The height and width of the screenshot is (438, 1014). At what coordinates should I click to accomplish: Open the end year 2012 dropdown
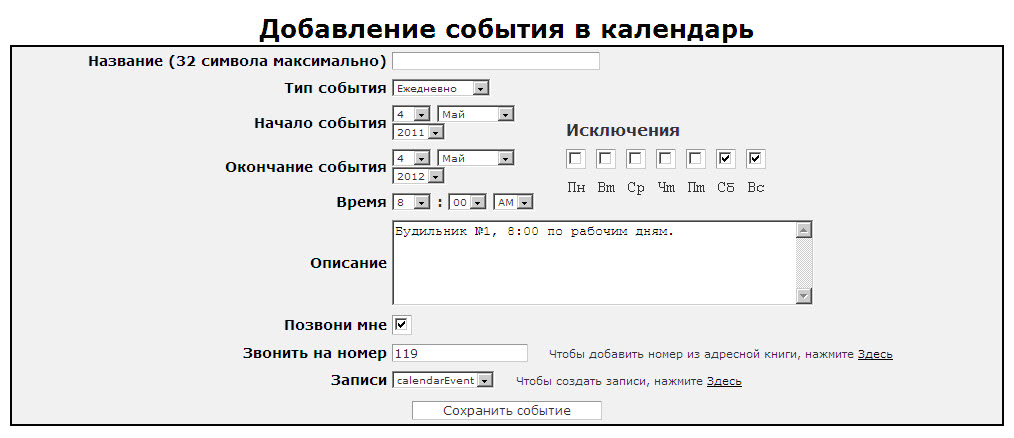point(418,176)
